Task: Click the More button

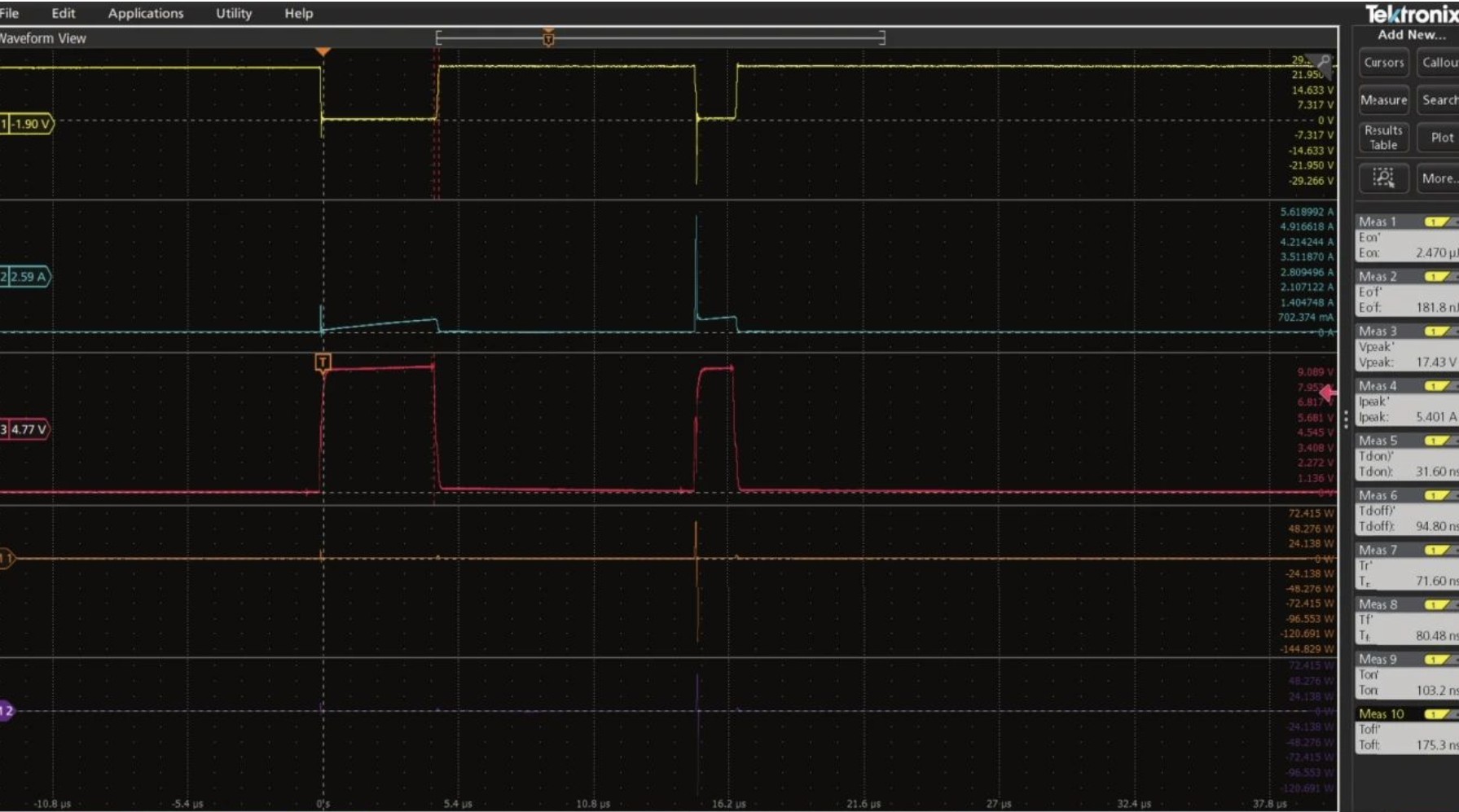Action: click(x=1439, y=178)
